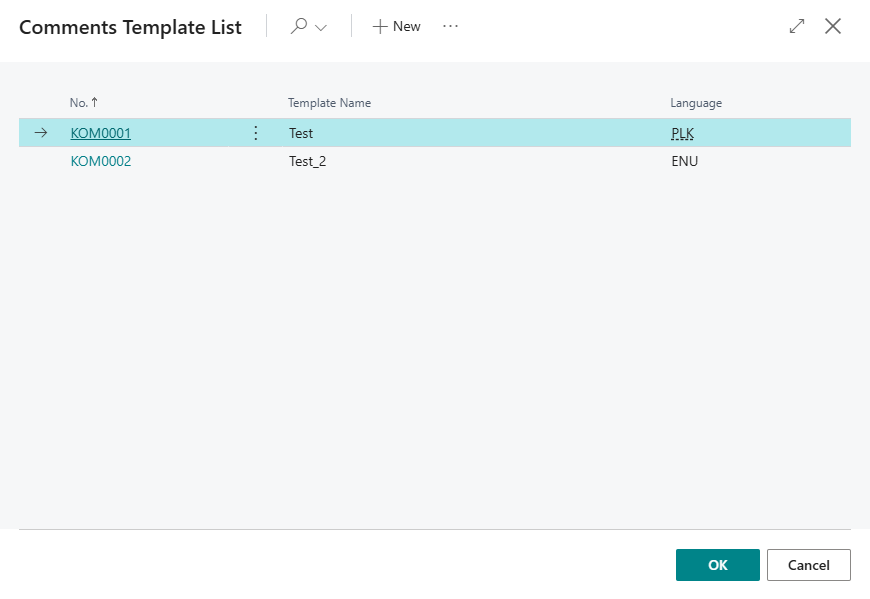Open the Language column header options
Image resolution: width=870 pixels, height=599 pixels.
pyautogui.click(x=695, y=103)
